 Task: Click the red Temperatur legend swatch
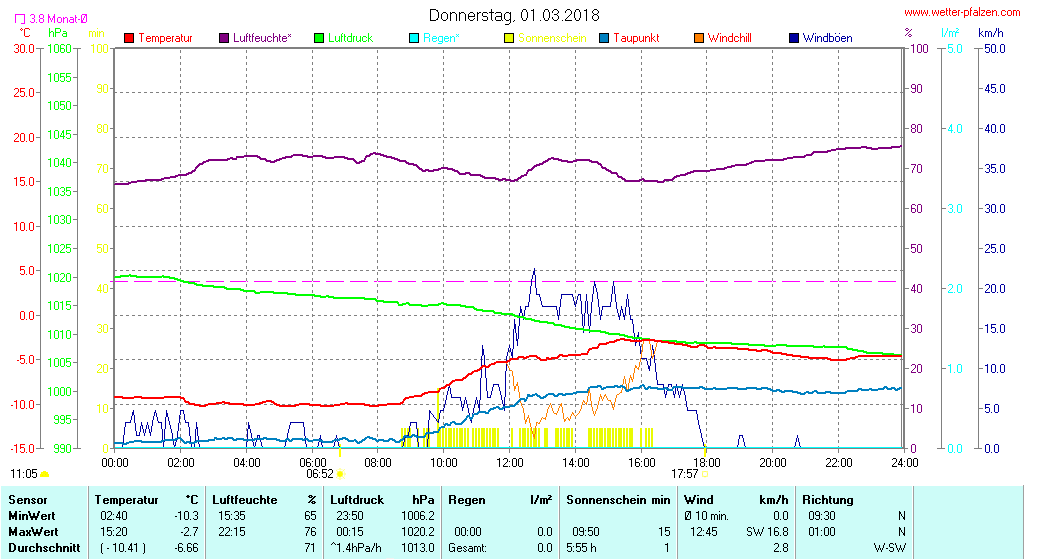point(129,38)
